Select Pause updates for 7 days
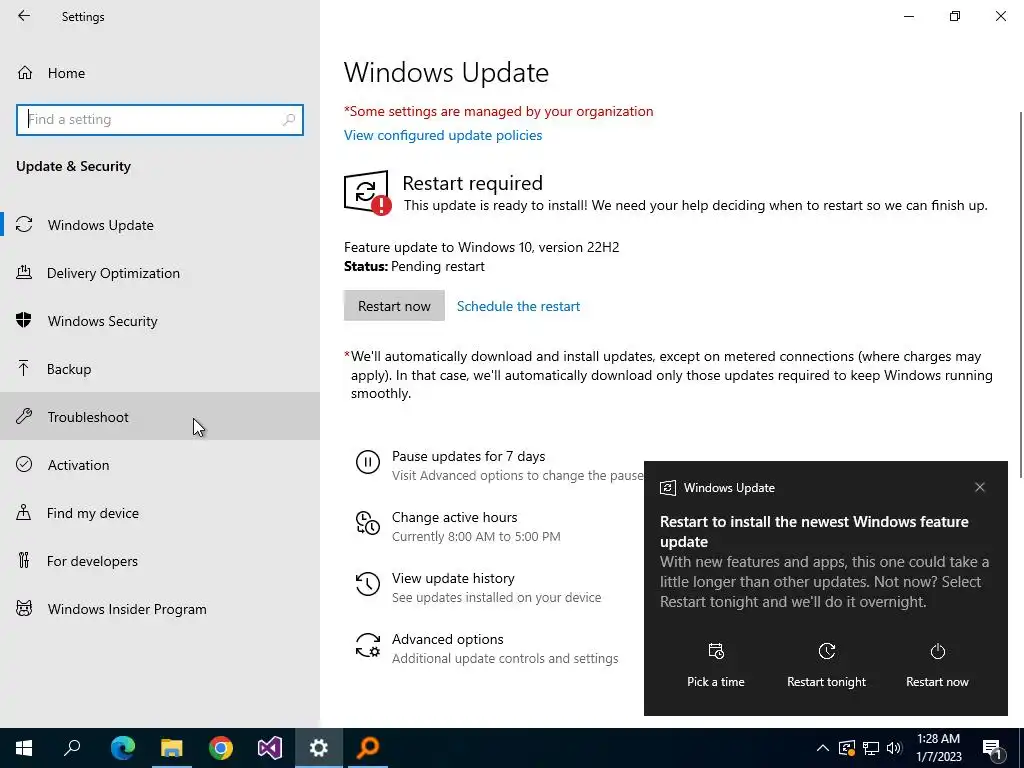The width and height of the screenshot is (1024, 768). [x=468, y=456]
